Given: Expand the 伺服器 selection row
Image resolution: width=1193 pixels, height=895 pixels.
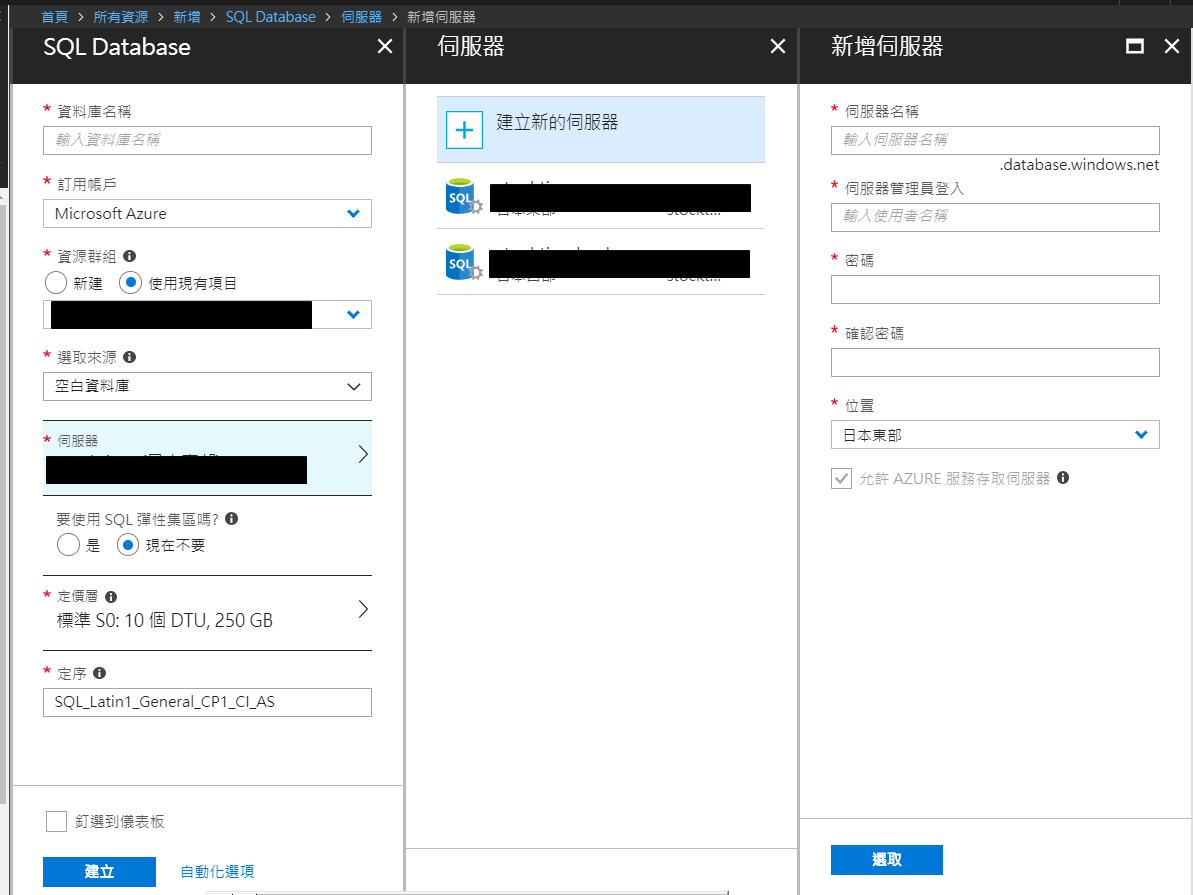Looking at the screenshot, I should pos(207,458).
